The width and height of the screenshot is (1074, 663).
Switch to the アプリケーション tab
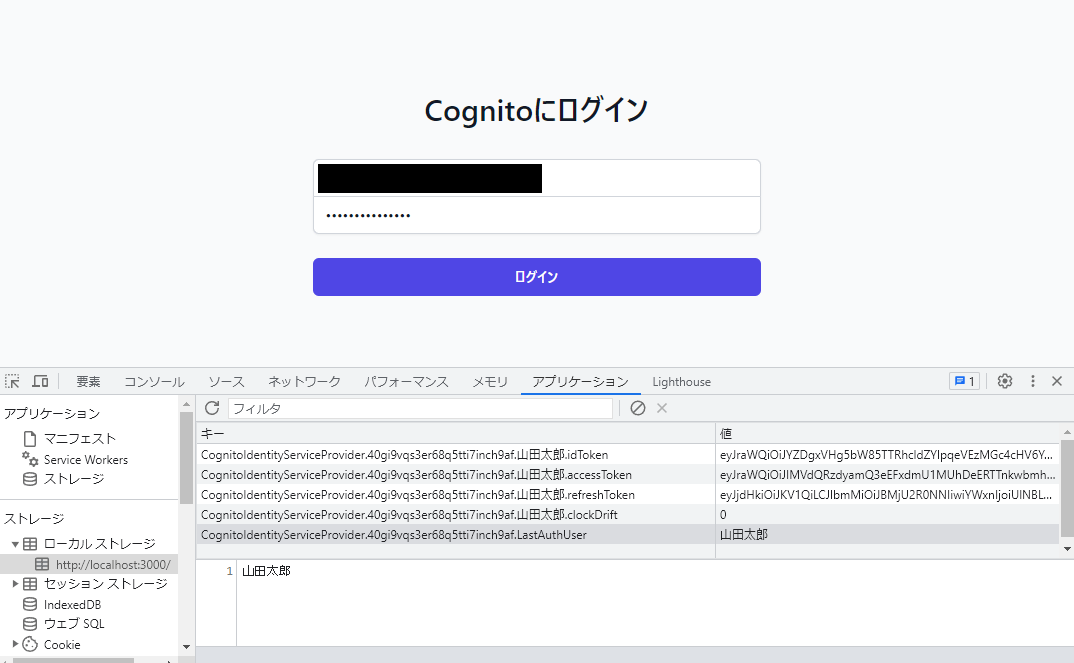580,381
